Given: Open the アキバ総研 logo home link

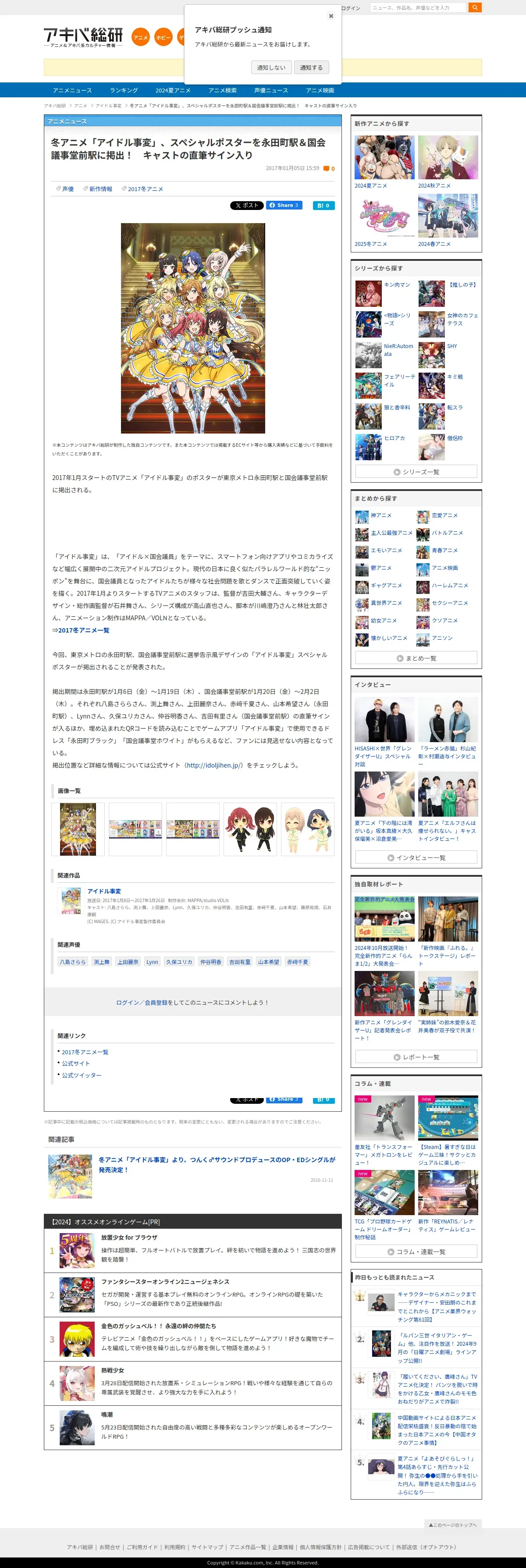Looking at the screenshot, I should [x=83, y=37].
